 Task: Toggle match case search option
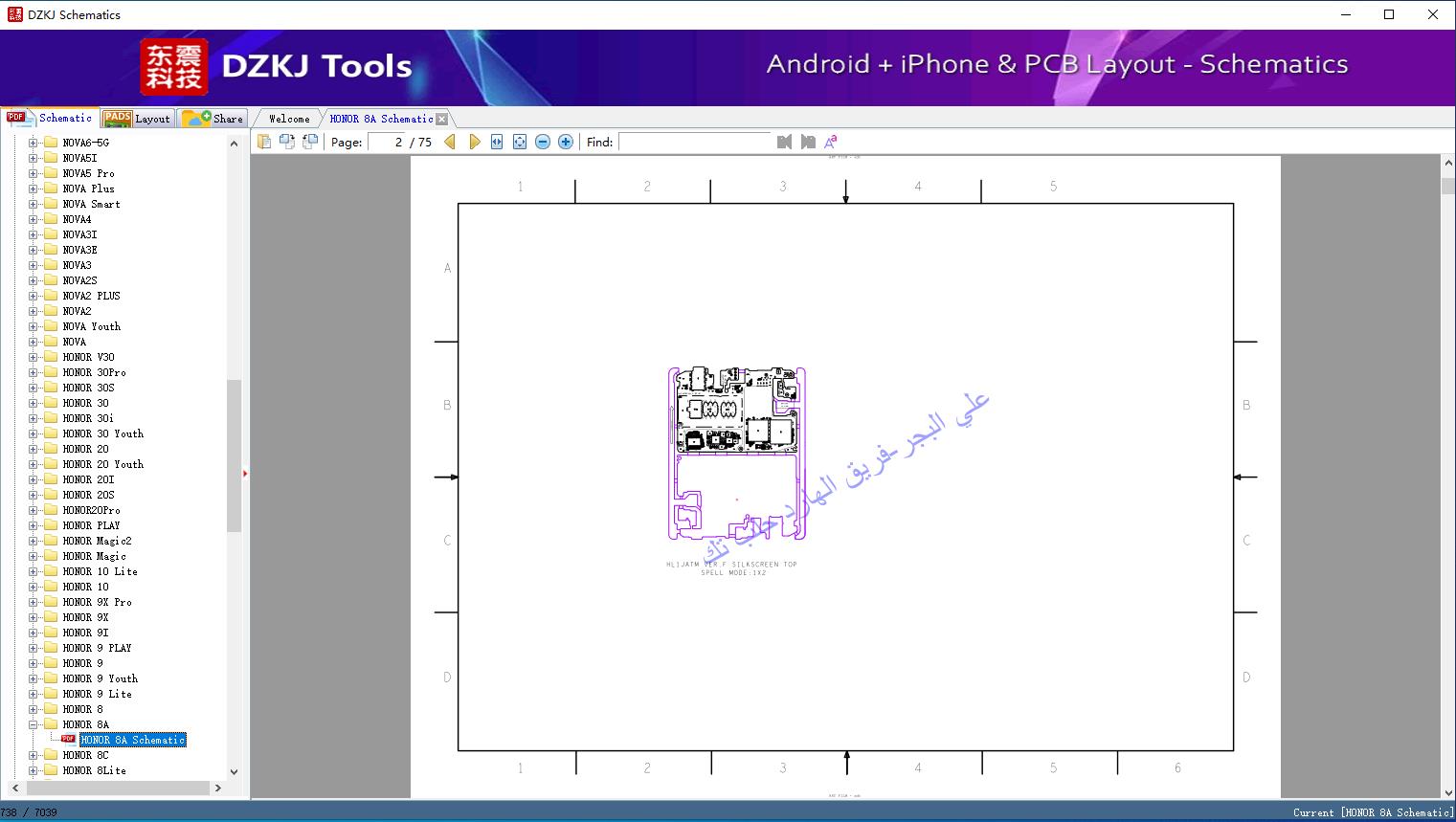click(x=831, y=142)
